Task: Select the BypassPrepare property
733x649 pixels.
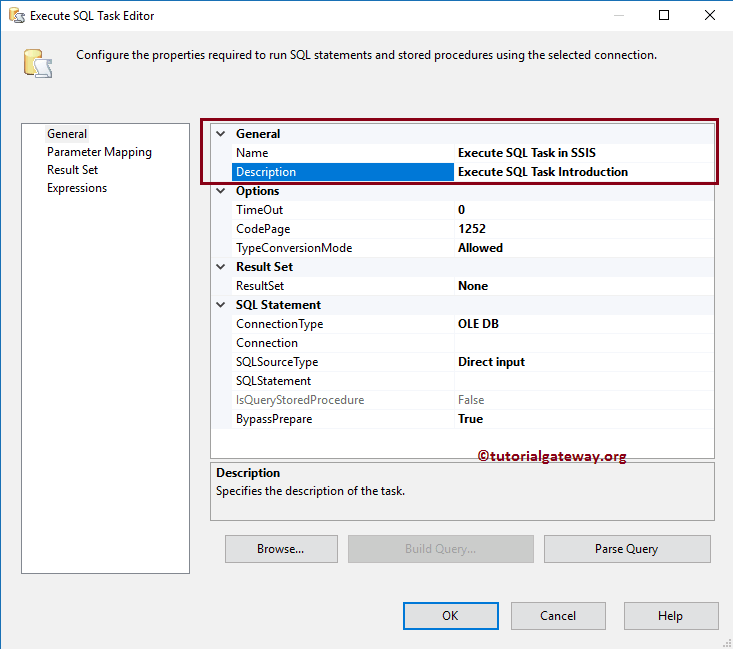Action: tap(343, 419)
